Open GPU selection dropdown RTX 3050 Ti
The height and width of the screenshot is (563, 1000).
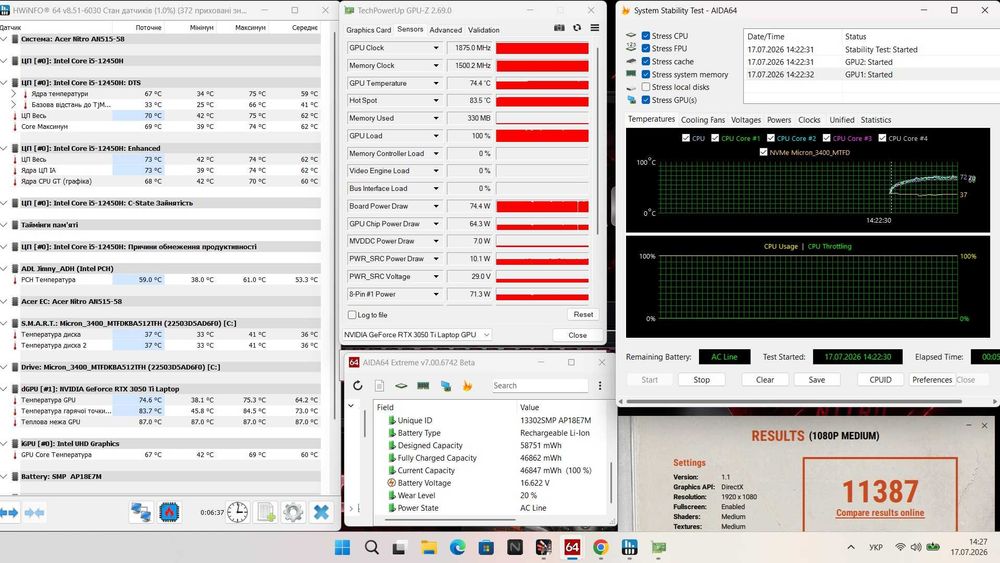coord(416,335)
